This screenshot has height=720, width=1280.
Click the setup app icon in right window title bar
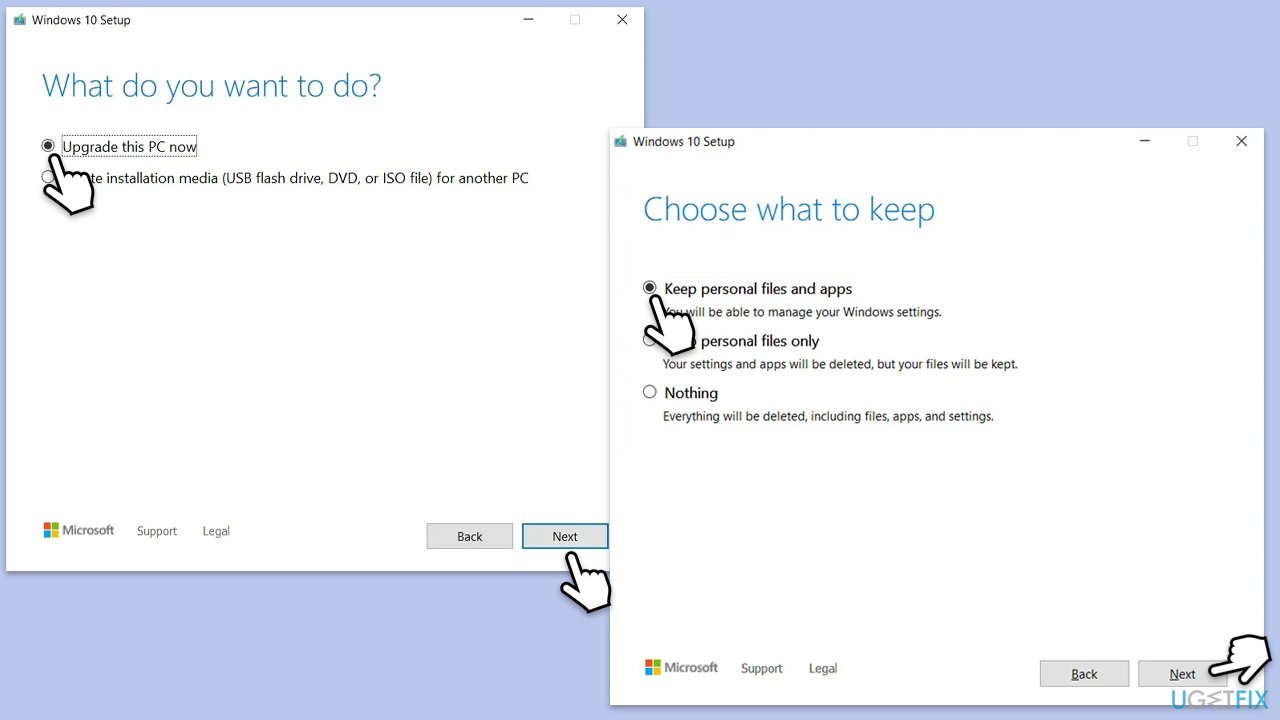[x=621, y=141]
